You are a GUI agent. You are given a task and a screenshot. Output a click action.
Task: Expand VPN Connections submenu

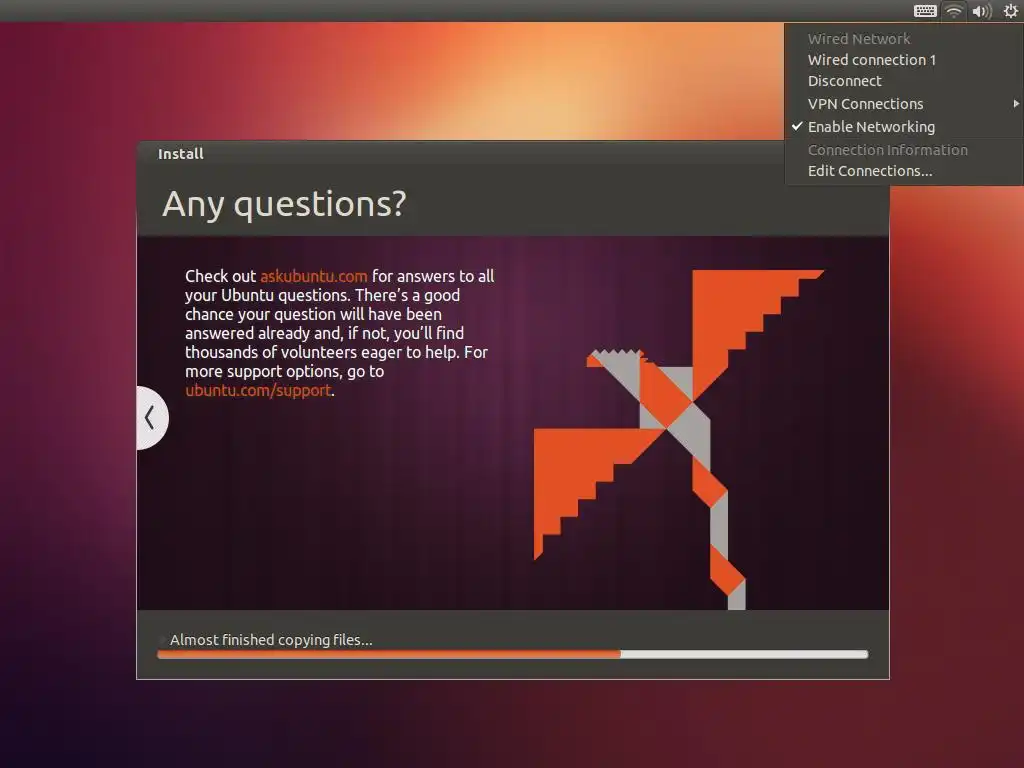(x=904, y=104)
